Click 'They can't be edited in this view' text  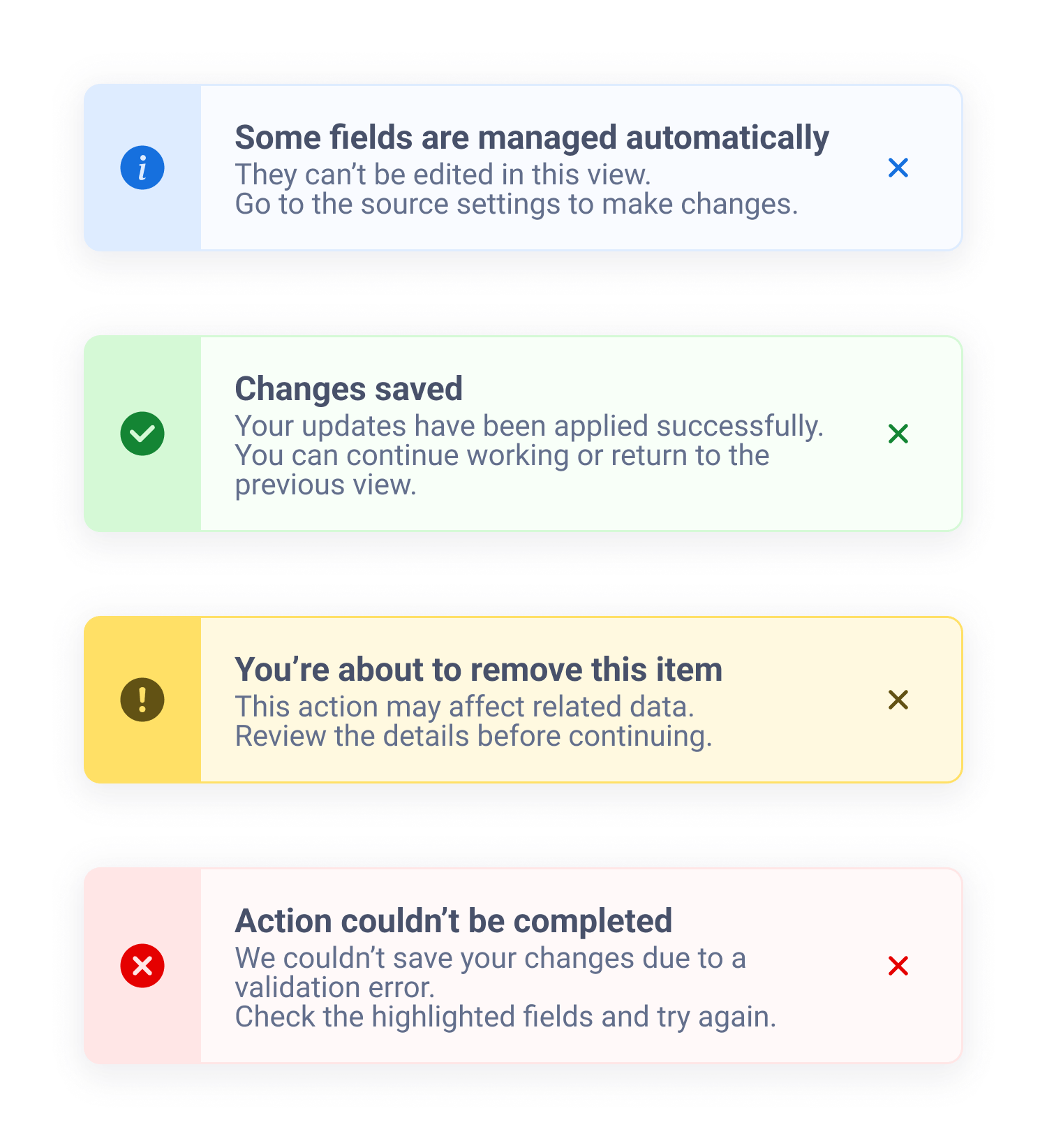443,175
